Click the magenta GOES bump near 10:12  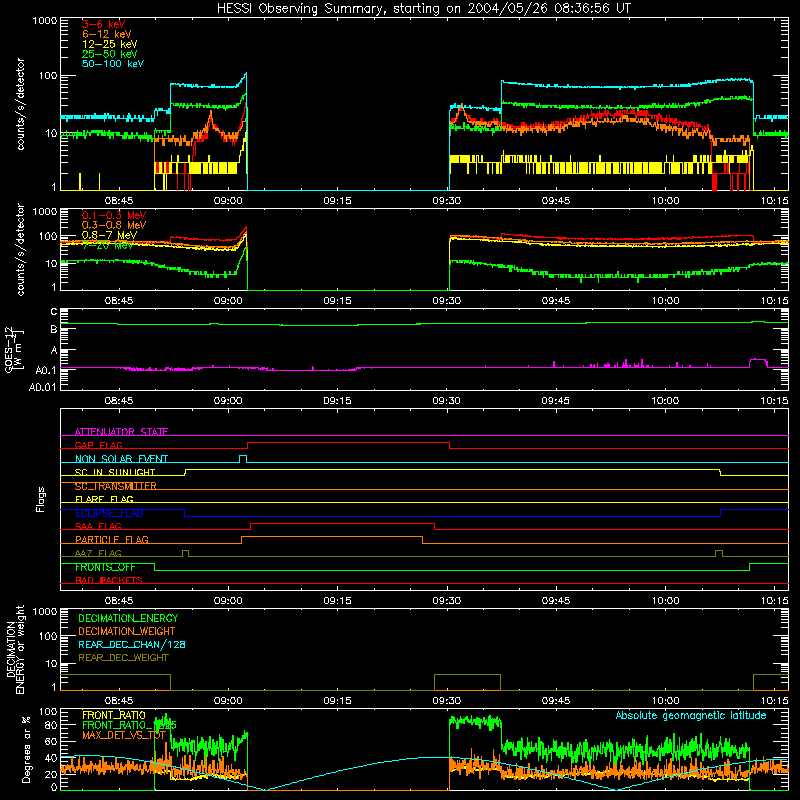758,361
